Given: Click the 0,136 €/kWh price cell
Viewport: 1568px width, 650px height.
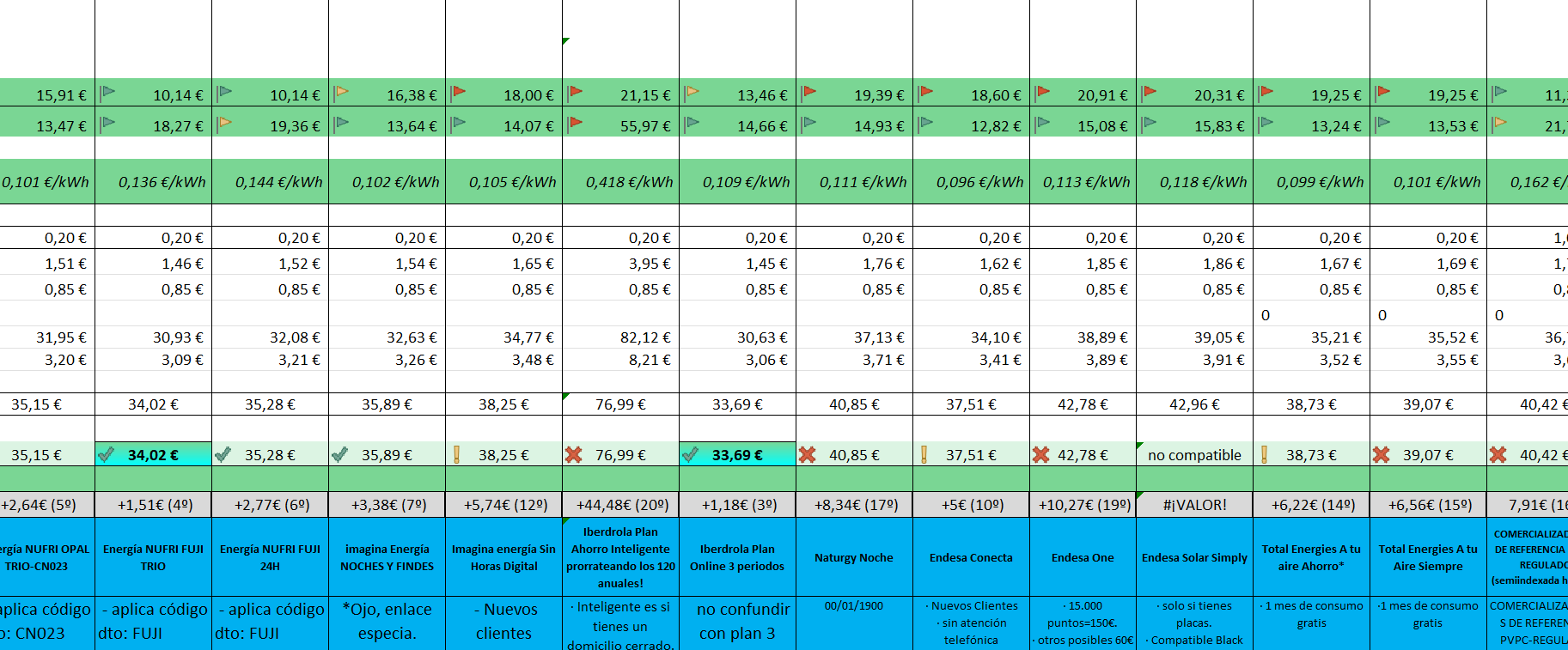Looking at the screenshot, I should point(154,181).
